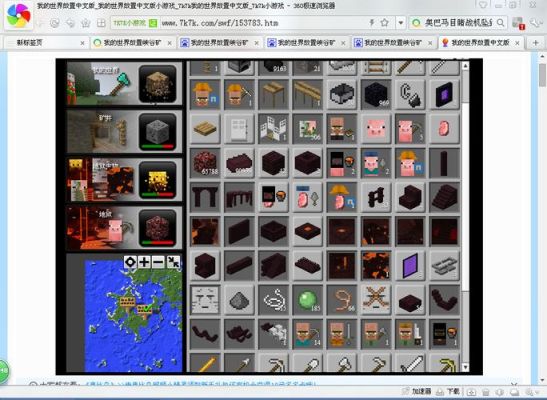The image size is (547, 400).
Task: Click the stone block in the 矿井 card
Action: 157,132
